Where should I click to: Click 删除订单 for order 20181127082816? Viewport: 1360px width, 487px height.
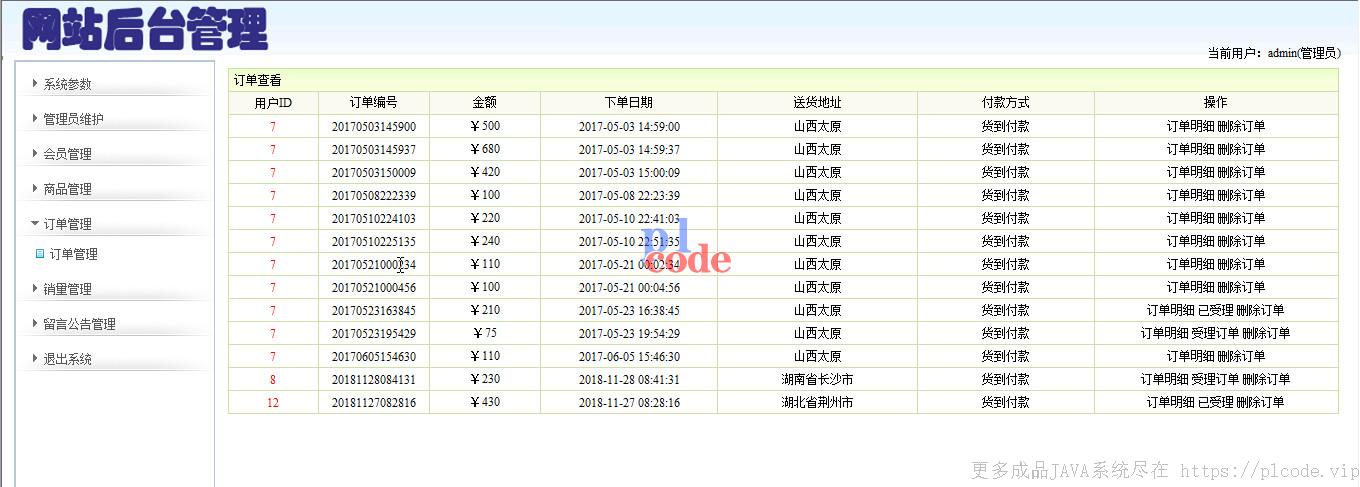tap(1260, 402)
